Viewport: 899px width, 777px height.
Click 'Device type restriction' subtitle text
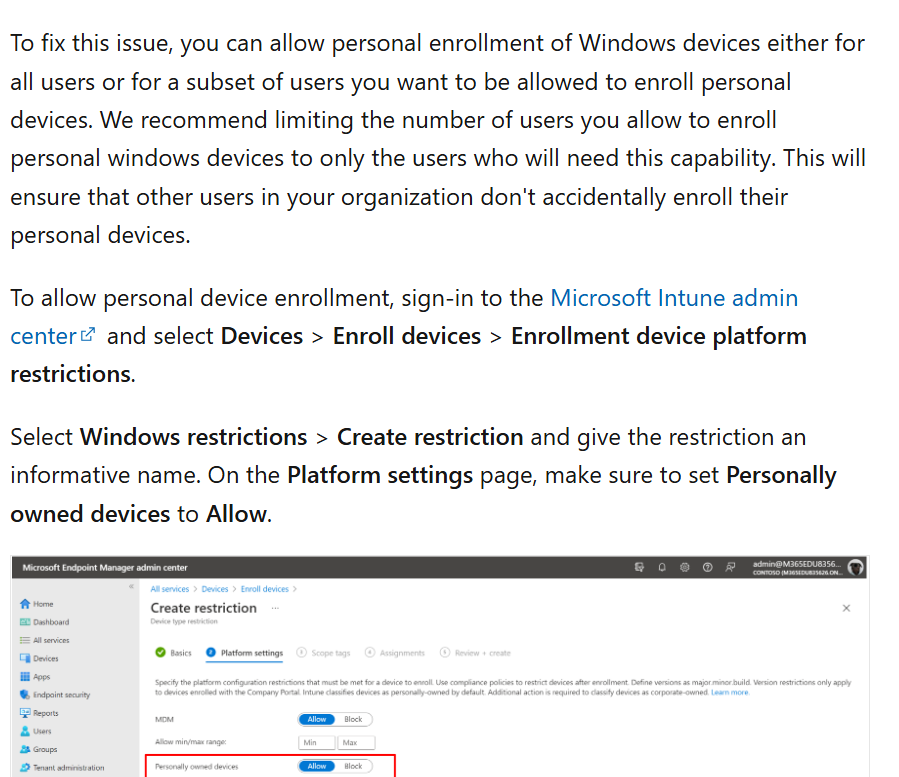(x=184, y=621)
